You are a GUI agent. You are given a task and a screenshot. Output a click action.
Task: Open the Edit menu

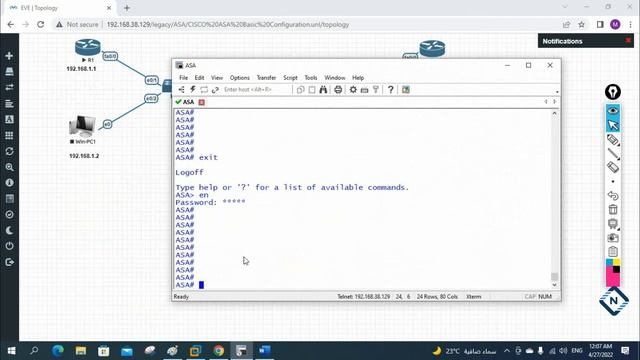pos(199,78)
